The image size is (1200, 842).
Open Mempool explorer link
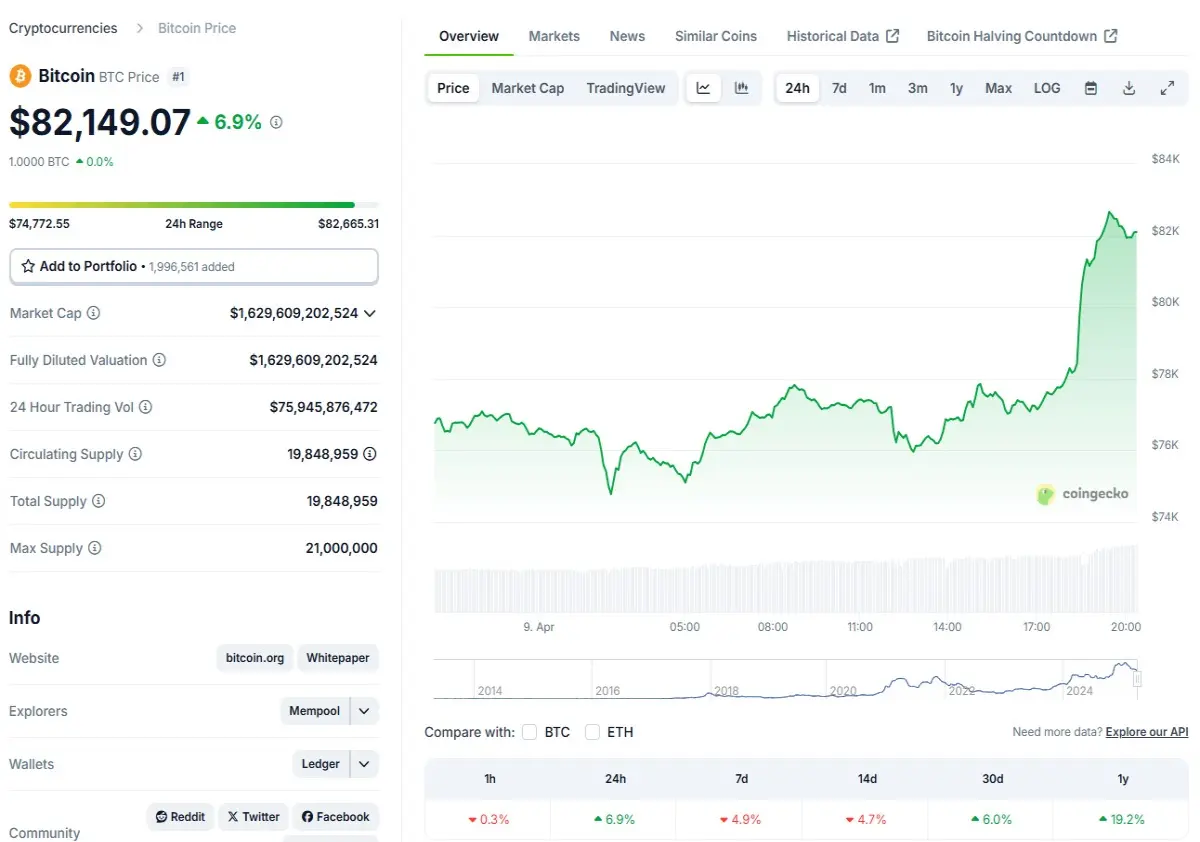(x=315, y=711)
